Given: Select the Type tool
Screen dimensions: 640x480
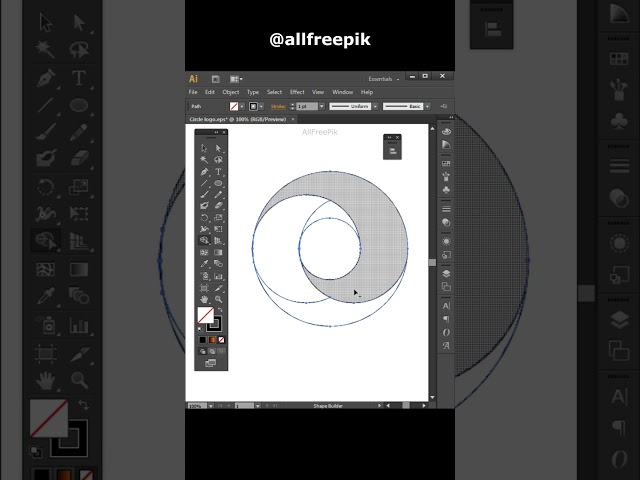Looking at the screenshot, I should (x=218, y=171).
